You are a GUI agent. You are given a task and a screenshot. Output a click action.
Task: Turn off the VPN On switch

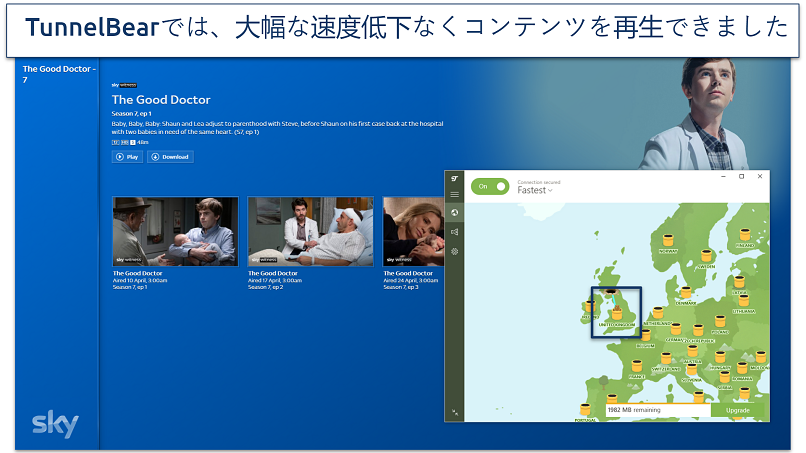[x=490, y=187]
